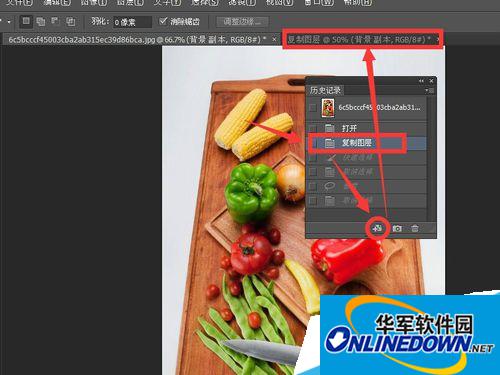Select the Subtract from Selection mode icon
This screenshot has height=375, width=500.
coord(55,22)
